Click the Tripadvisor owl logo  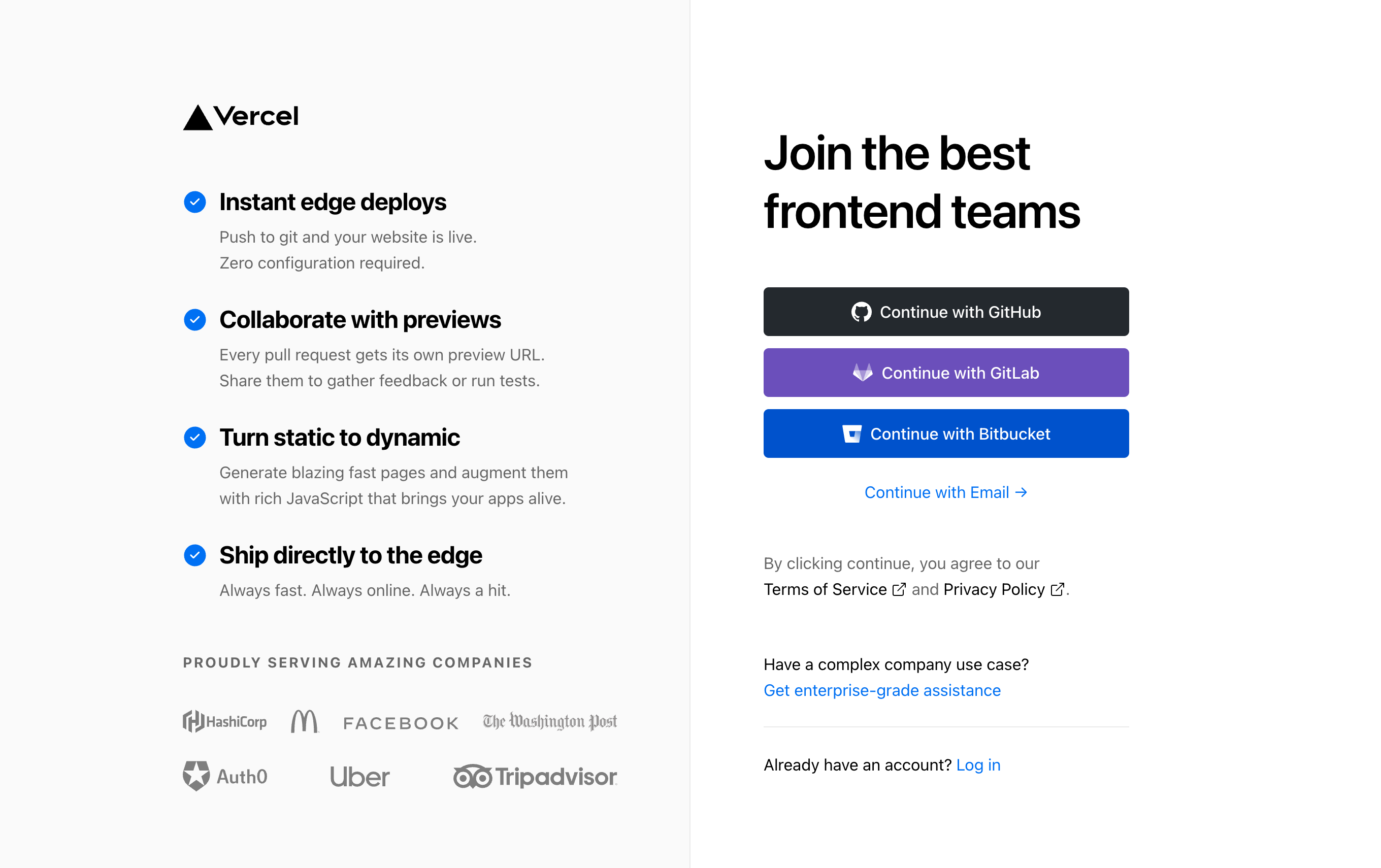pos(473,777)
